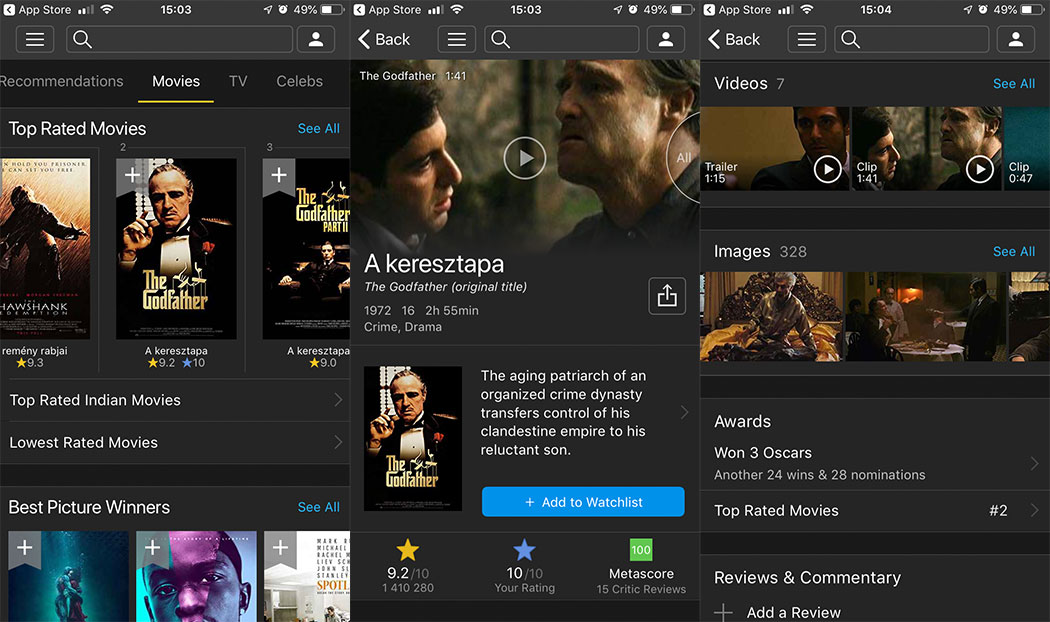The image size is (1050, 622).
Task: Tap Add to Watchlist button
Action: (x=583, y=502)
